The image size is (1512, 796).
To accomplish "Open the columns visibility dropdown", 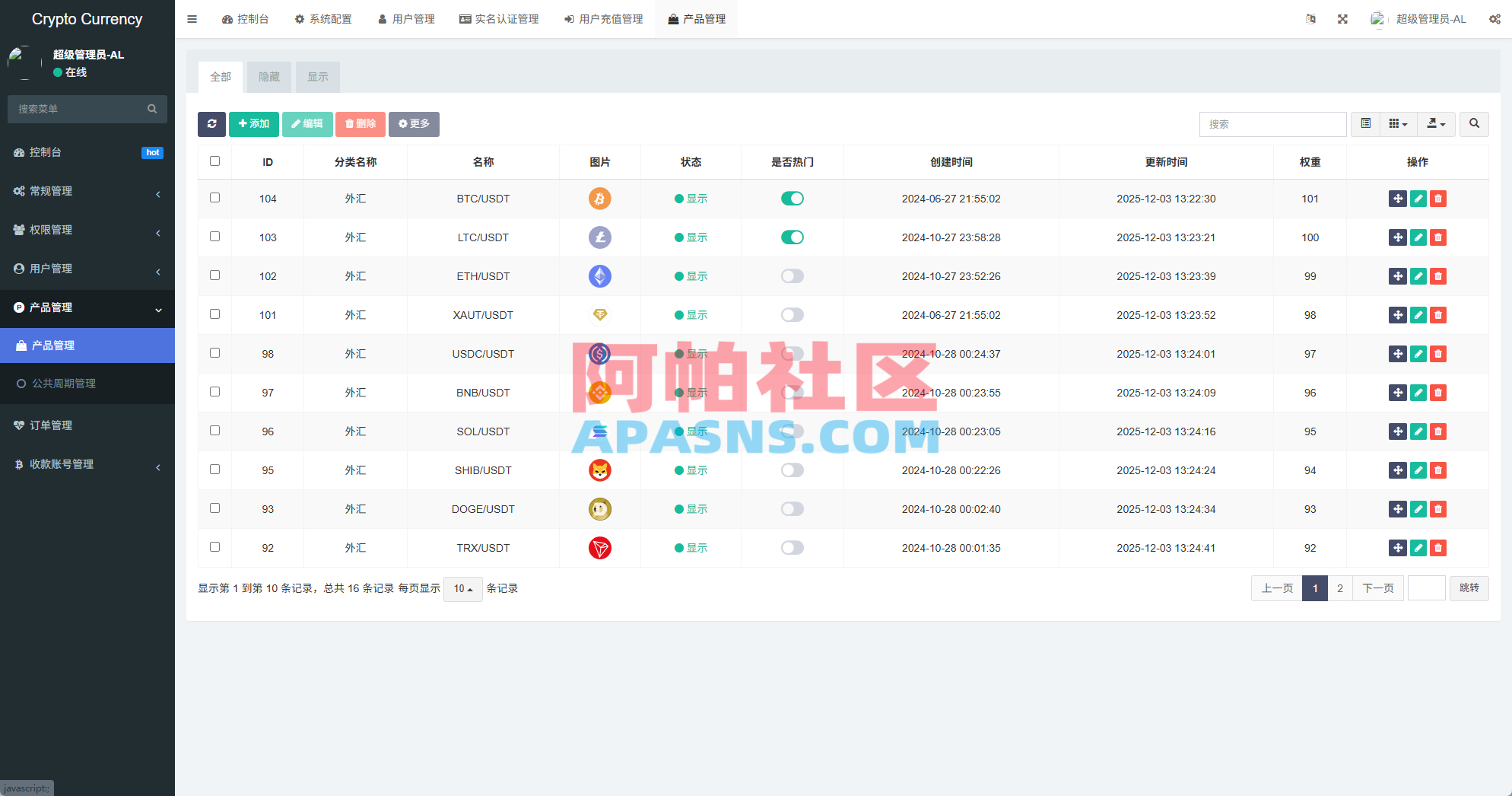I will (1399, 124).
